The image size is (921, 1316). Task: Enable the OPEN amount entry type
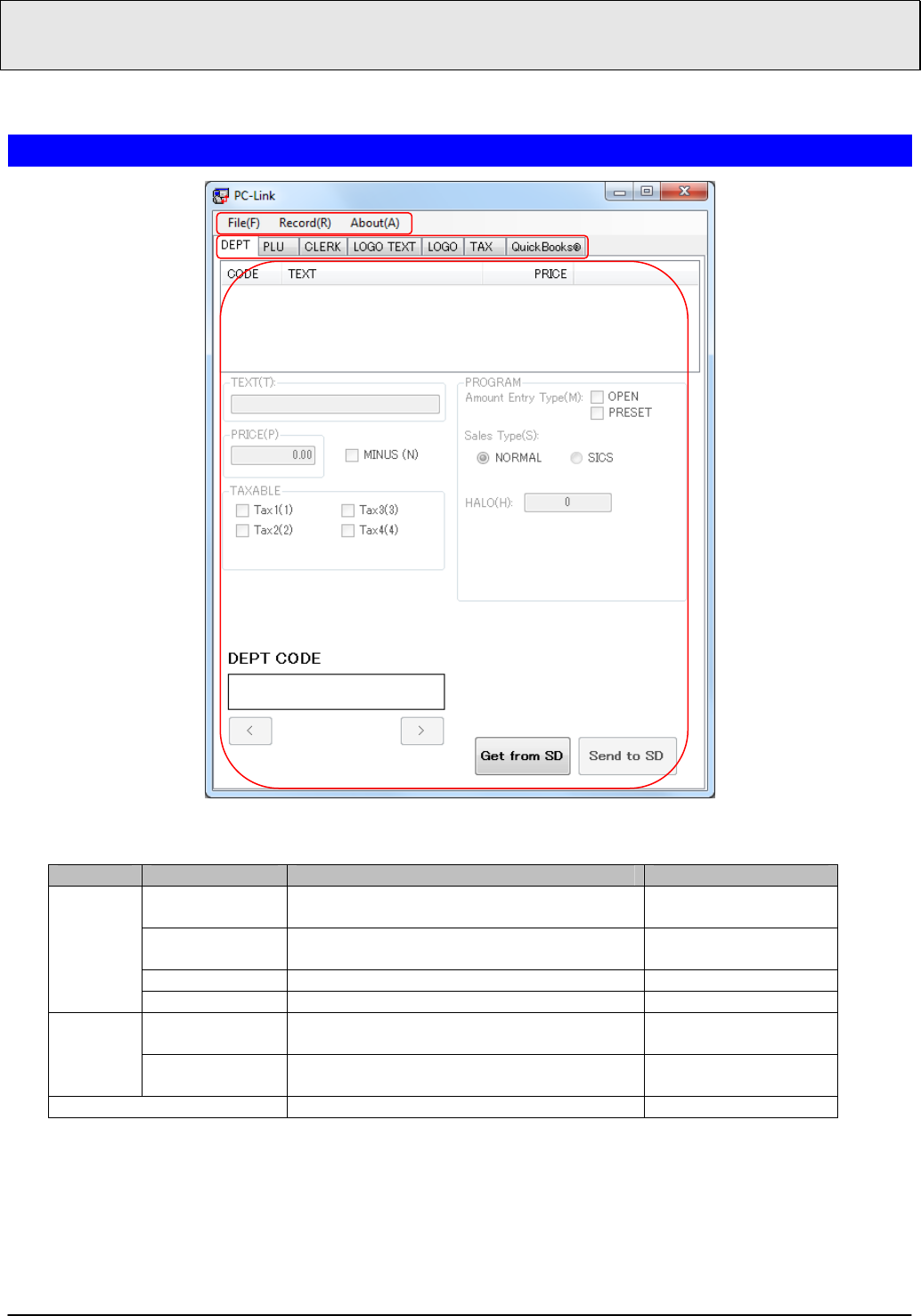597,396
